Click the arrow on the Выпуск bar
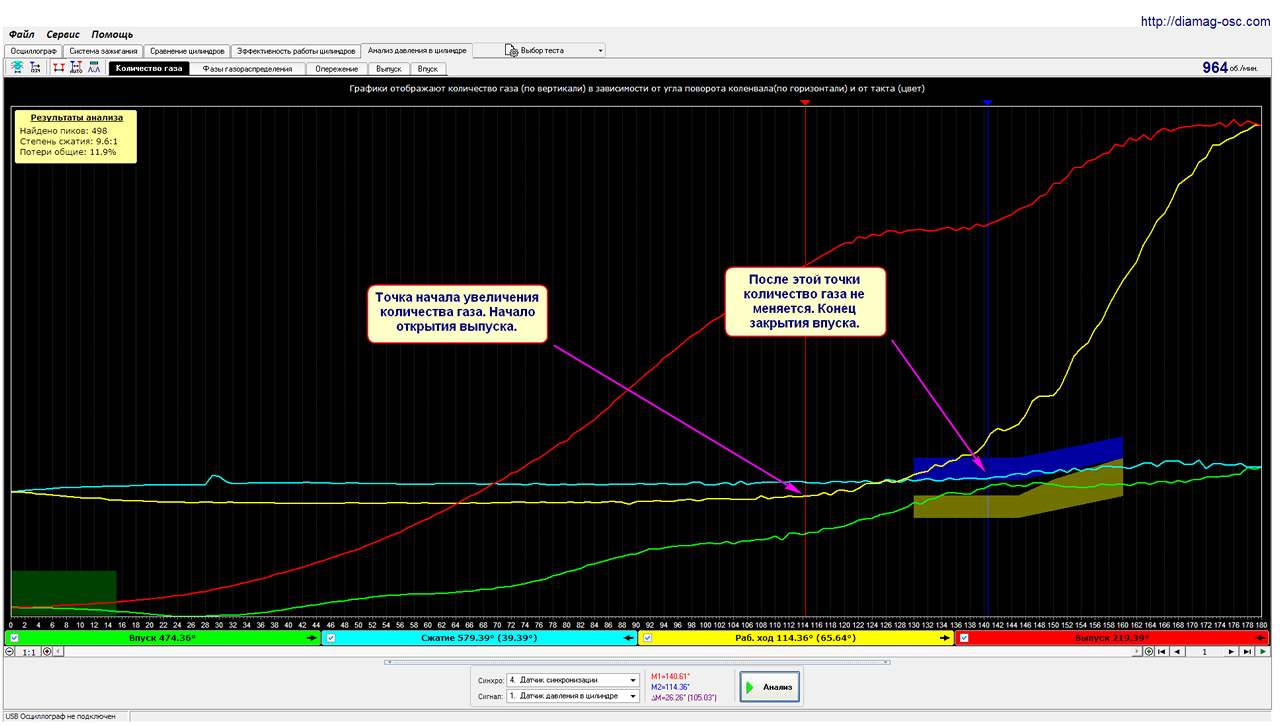The image size is (1280, 725). point(1262,638)
